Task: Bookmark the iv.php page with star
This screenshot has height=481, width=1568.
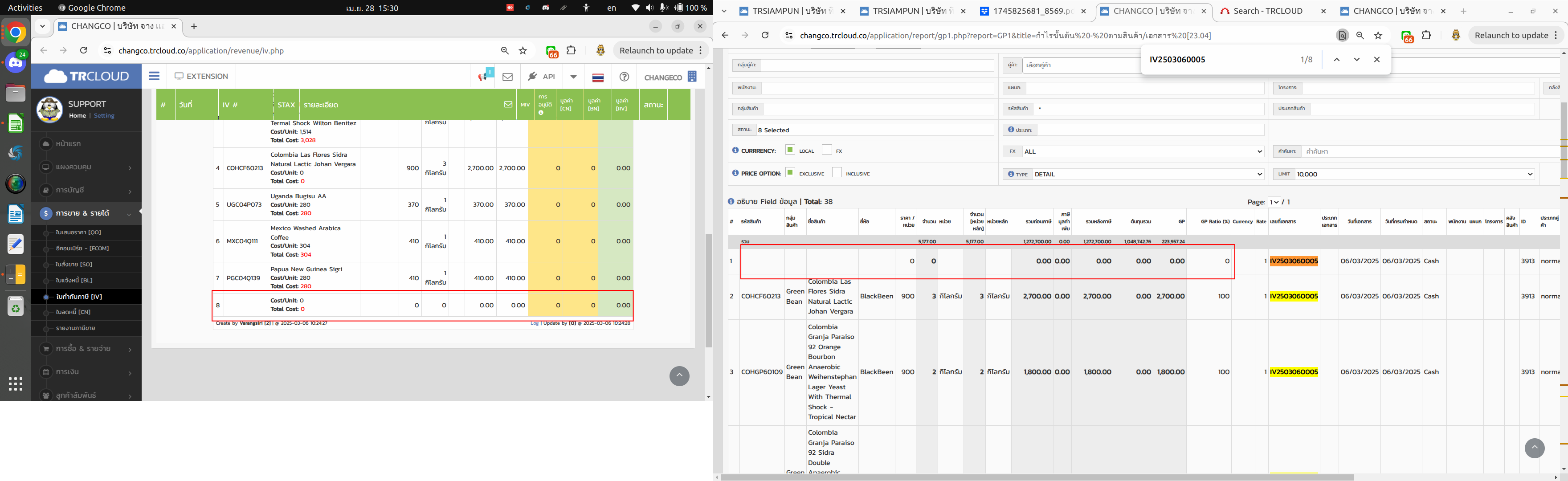Action: click(523, 50)
